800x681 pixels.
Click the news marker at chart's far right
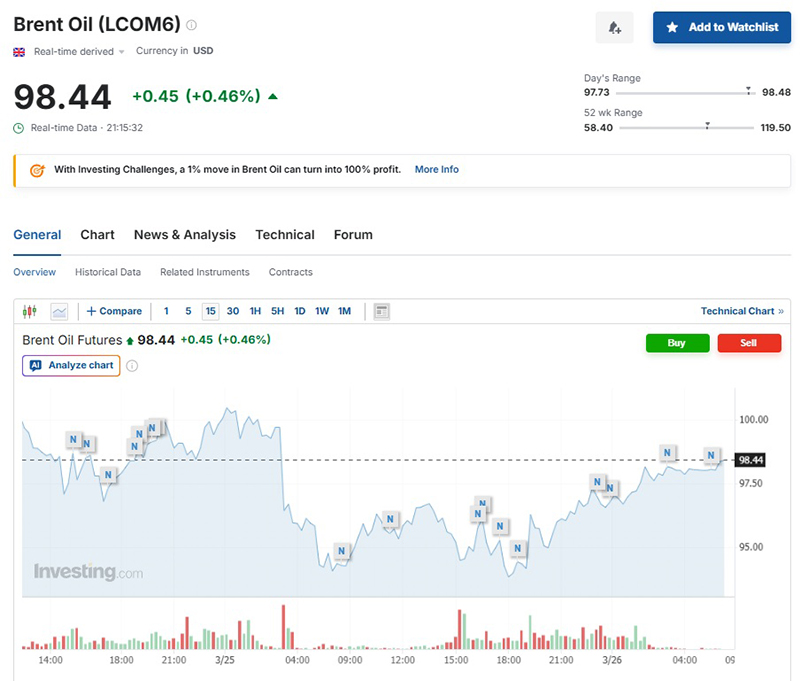(711, 456)
